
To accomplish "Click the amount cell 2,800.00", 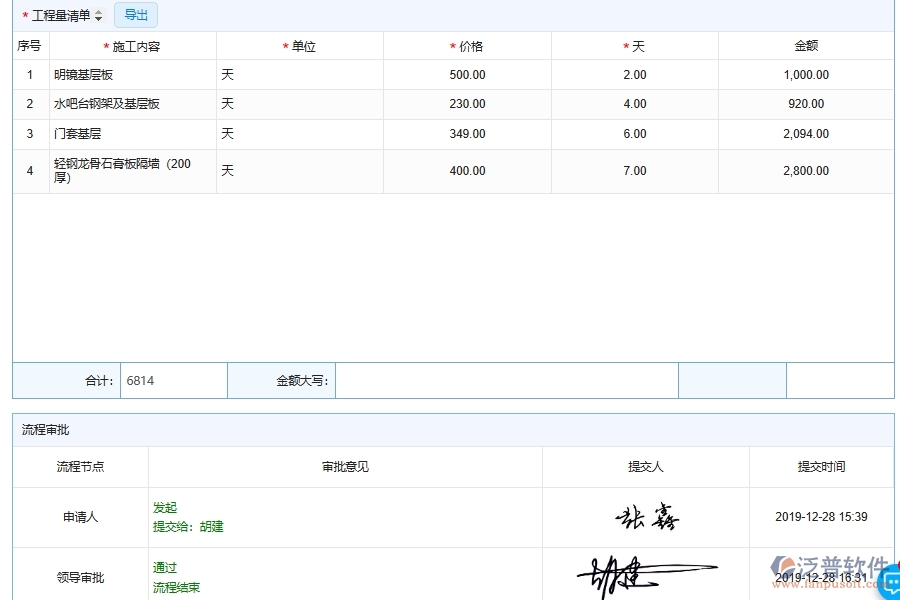I will 806,171.
